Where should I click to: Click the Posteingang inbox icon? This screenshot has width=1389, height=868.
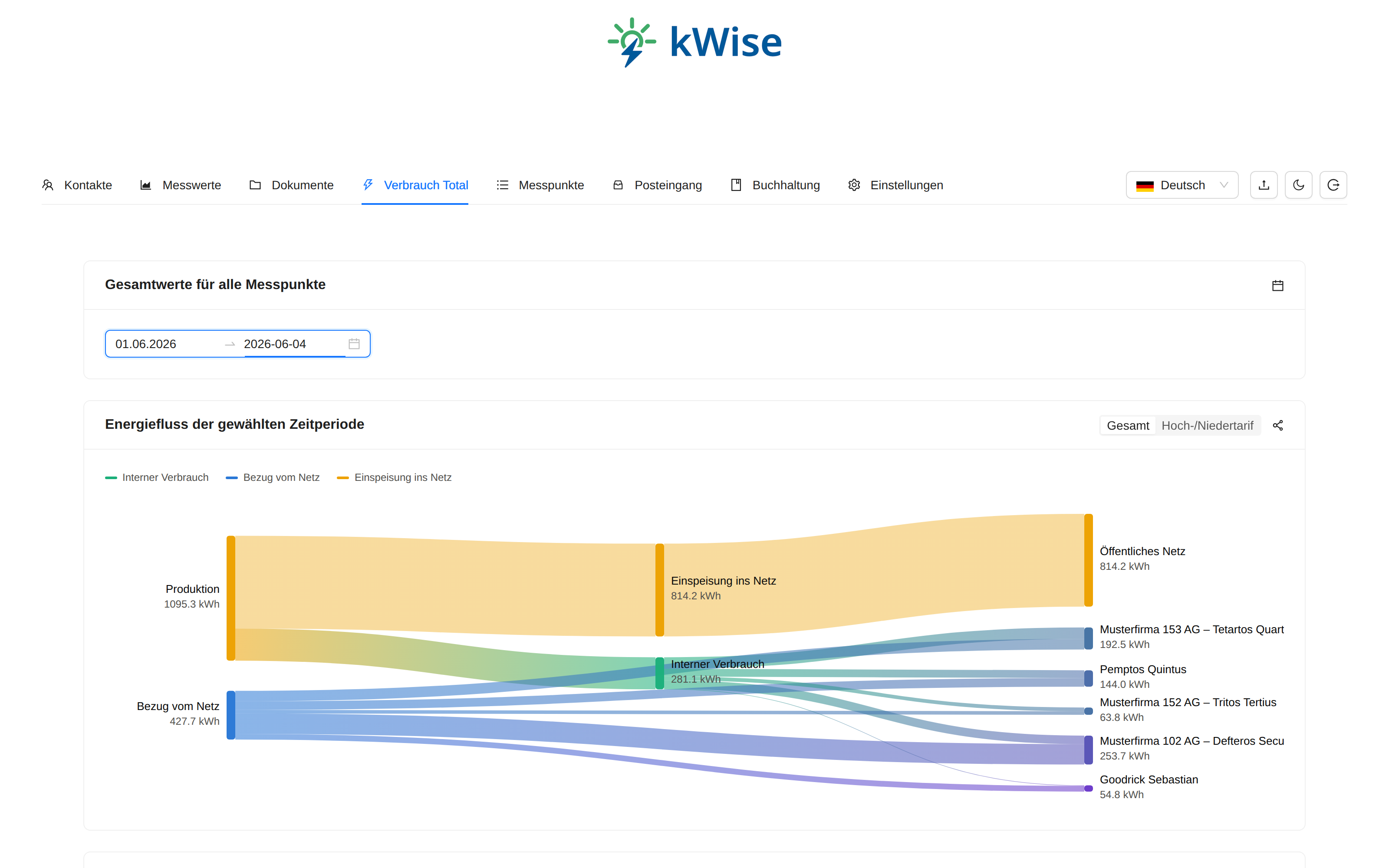618,185
